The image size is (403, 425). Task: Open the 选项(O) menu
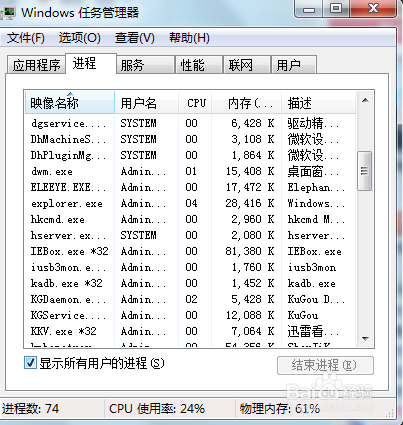click(x=80, y=38)
